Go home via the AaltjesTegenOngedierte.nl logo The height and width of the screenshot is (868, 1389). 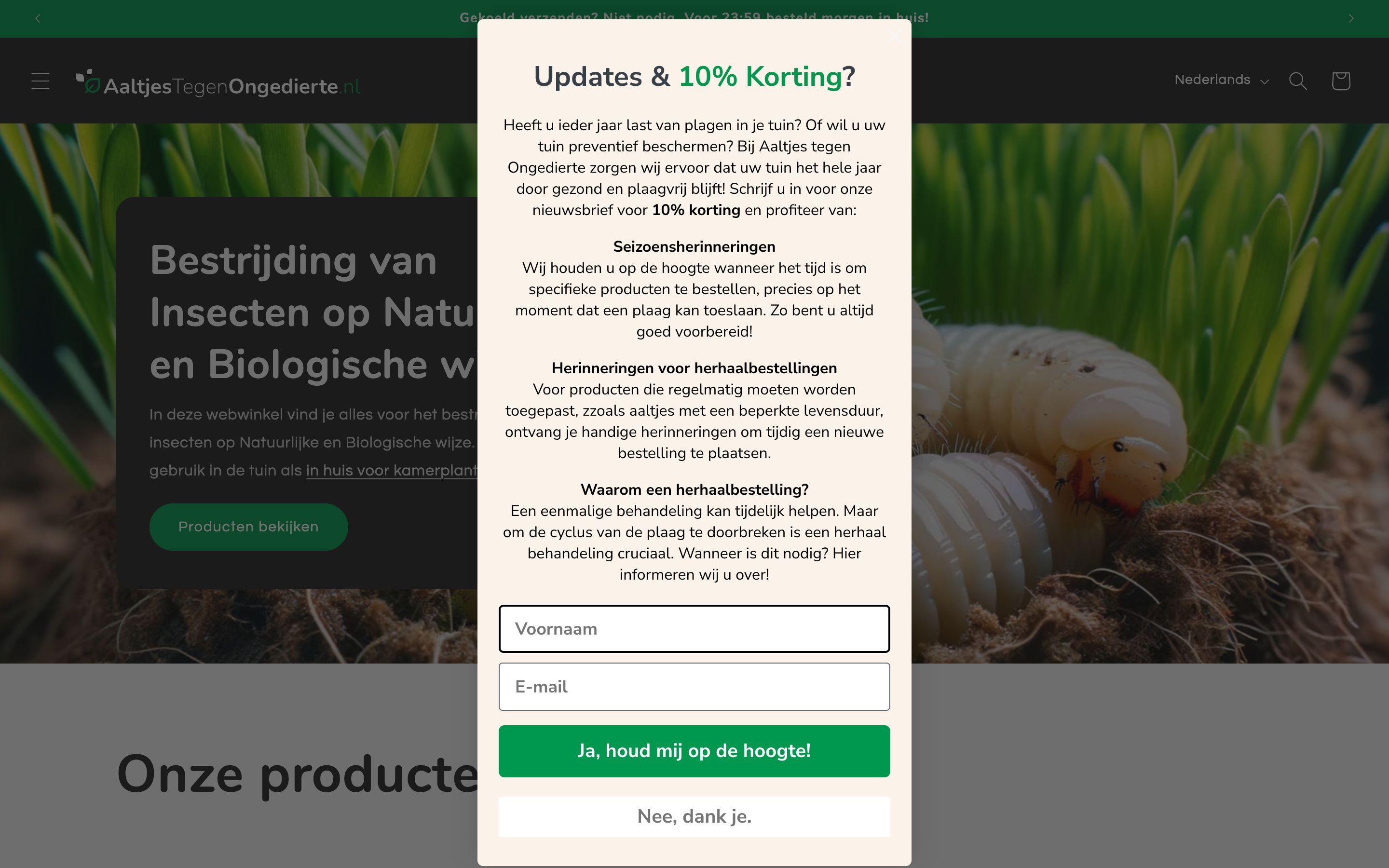pyautogui.click(x=218, y=84)
